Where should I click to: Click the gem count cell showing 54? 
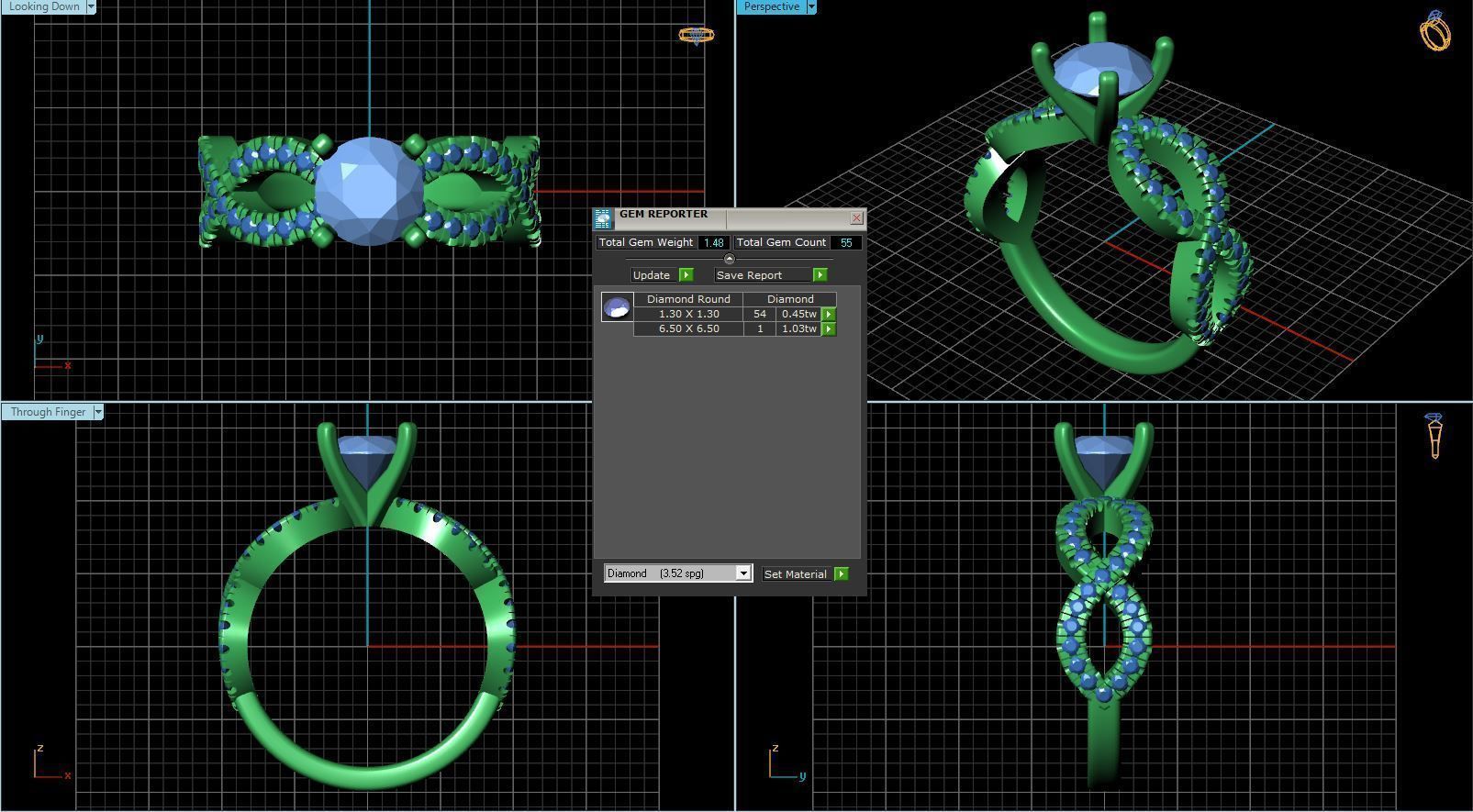760,314
